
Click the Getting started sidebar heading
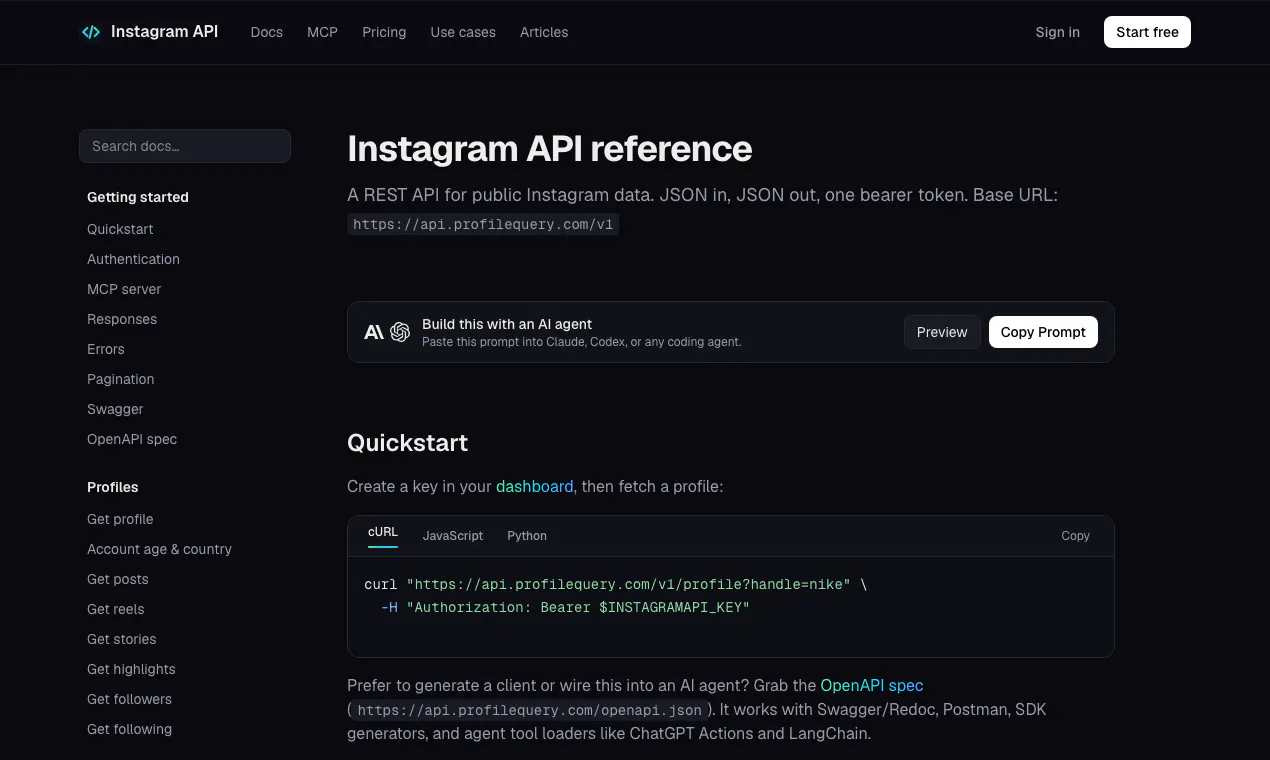click(138, 197)
